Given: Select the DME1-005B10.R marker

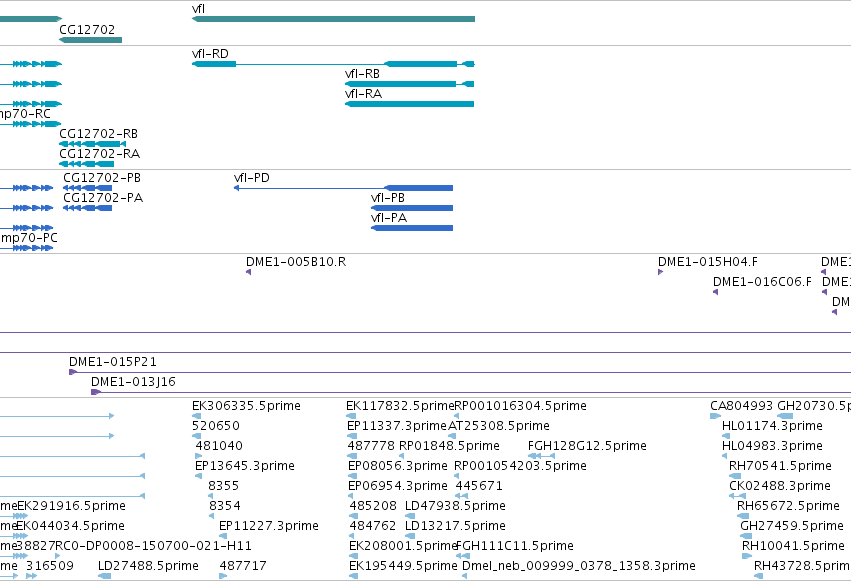Looking at the screenshot, I should (249, 272).
